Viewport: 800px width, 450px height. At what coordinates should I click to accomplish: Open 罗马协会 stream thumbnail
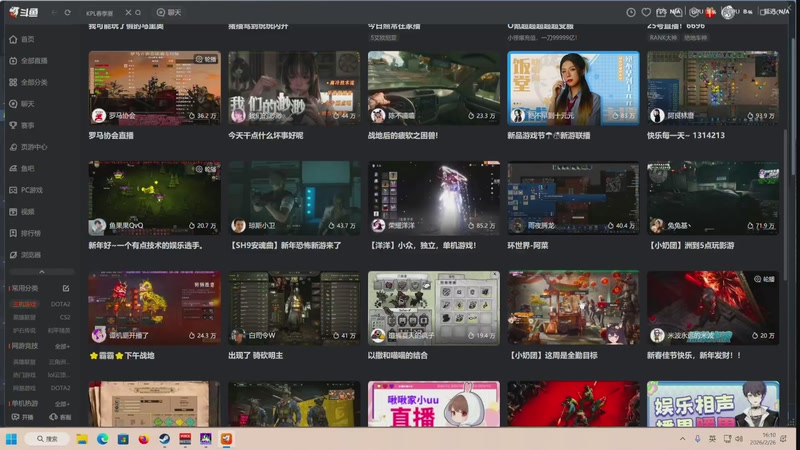155,88
